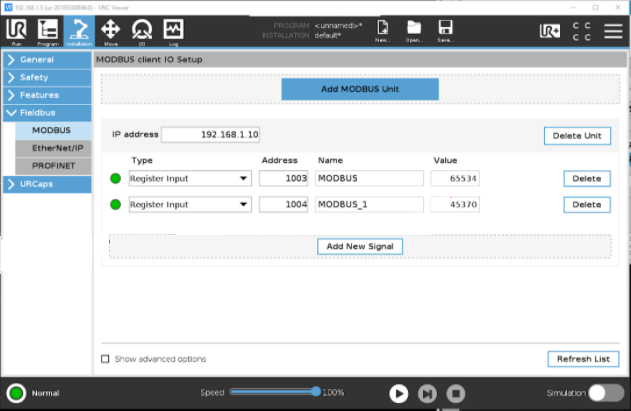
Task: Open the hamburger menu
Action: coord(613,31)
